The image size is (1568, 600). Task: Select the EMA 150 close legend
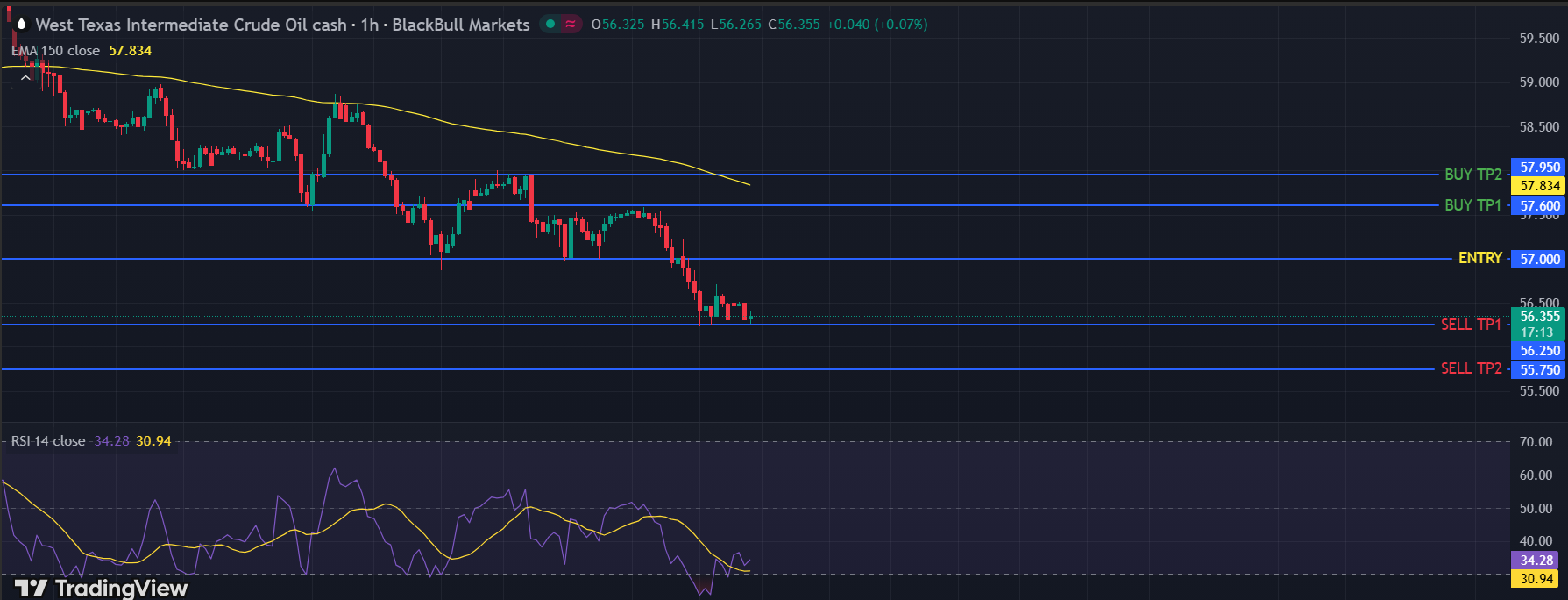click(x=55, y=51)
